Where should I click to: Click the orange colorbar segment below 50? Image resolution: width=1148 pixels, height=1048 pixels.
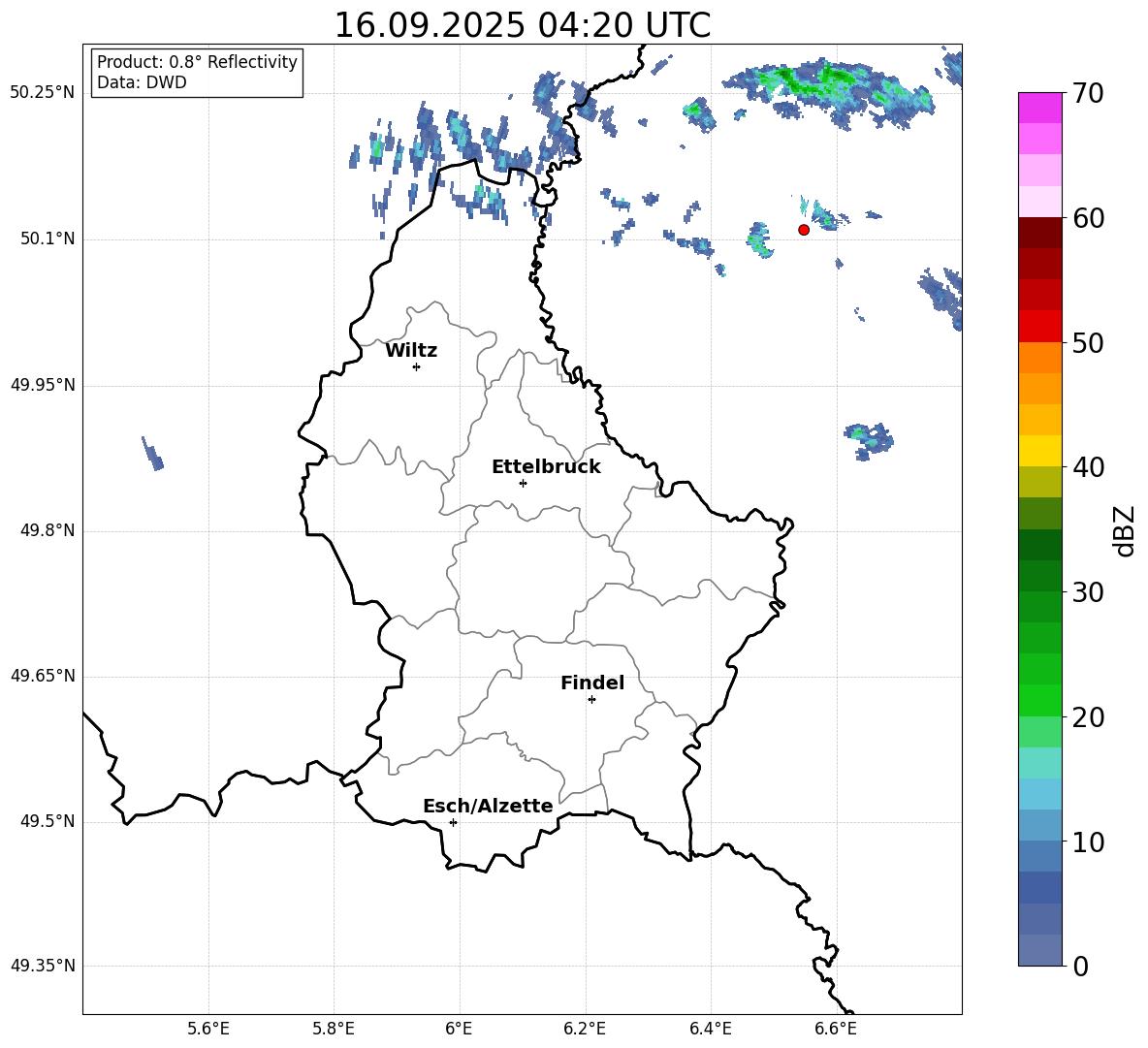click(1039, 358)
